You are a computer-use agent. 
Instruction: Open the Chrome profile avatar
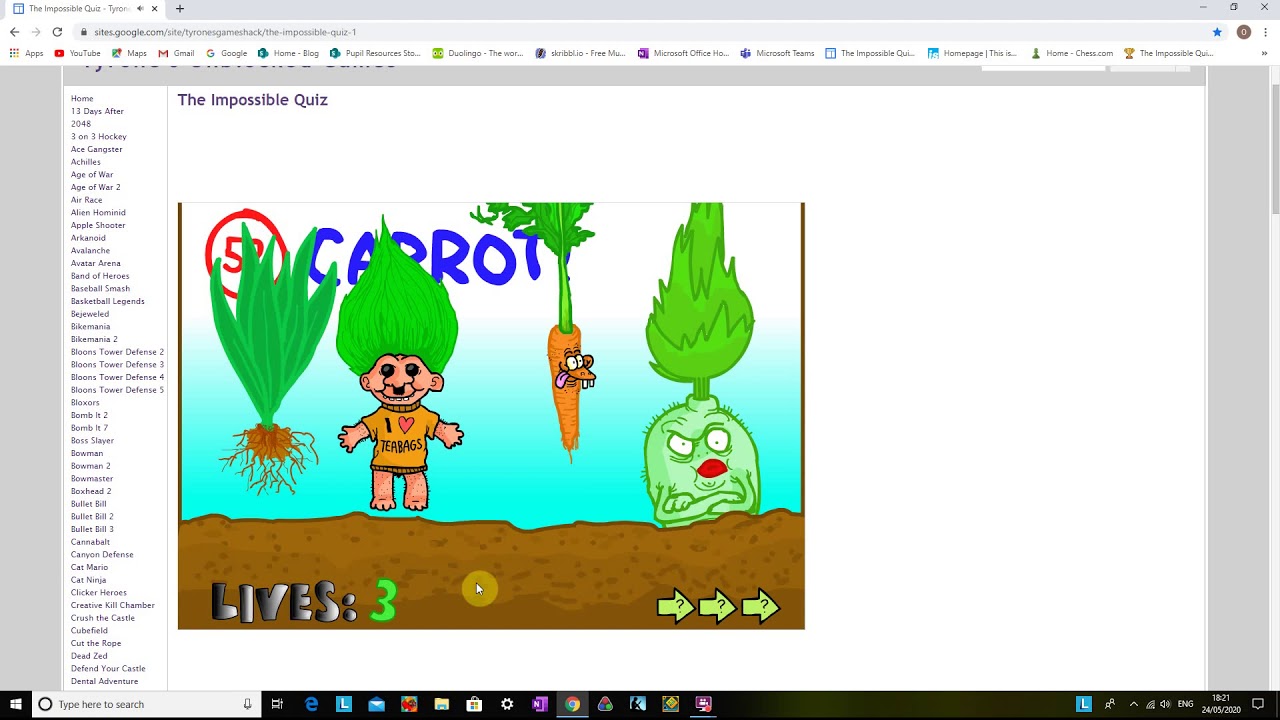1244,32
